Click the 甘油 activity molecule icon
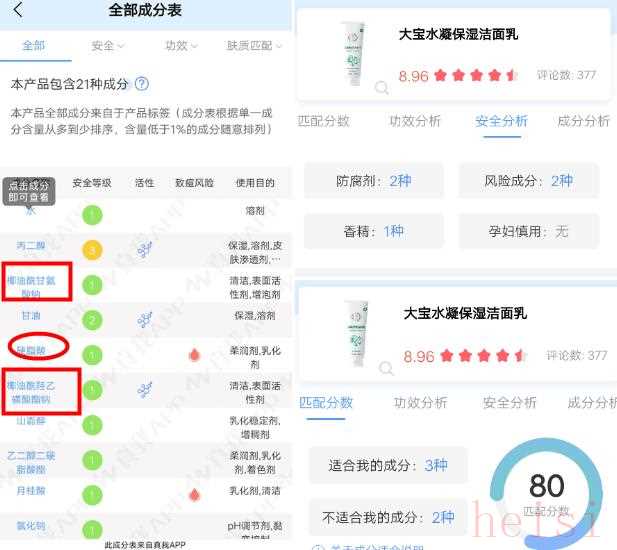Image resolution: width=617 pixels, height=550 pixels. [x=144, y=320]
